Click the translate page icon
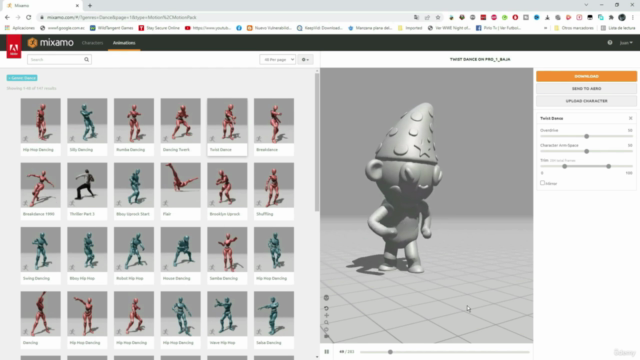640x360 pixels. (416, 18)
